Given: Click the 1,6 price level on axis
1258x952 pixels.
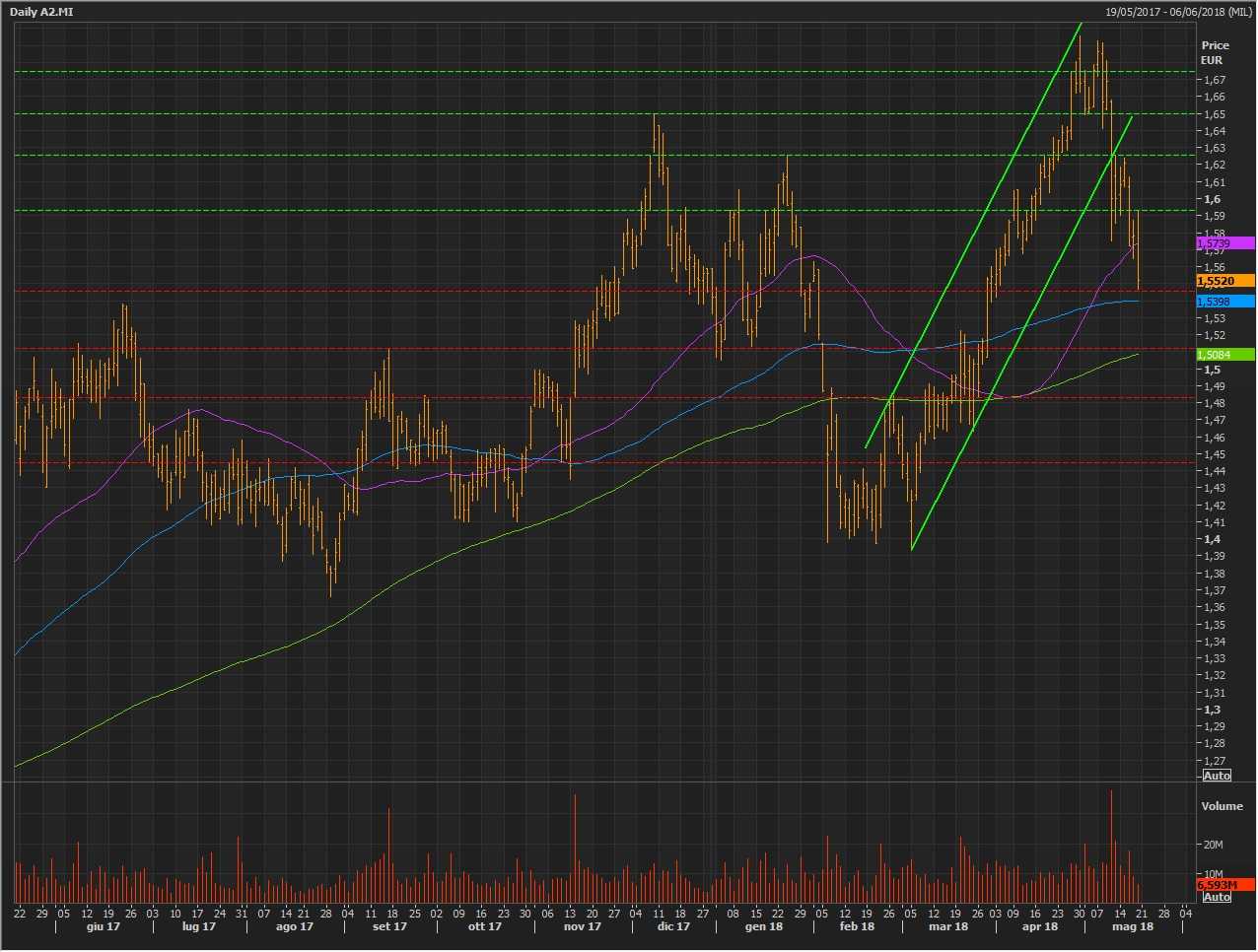Looking at the screenshot, I should (x=1211, y=199).
